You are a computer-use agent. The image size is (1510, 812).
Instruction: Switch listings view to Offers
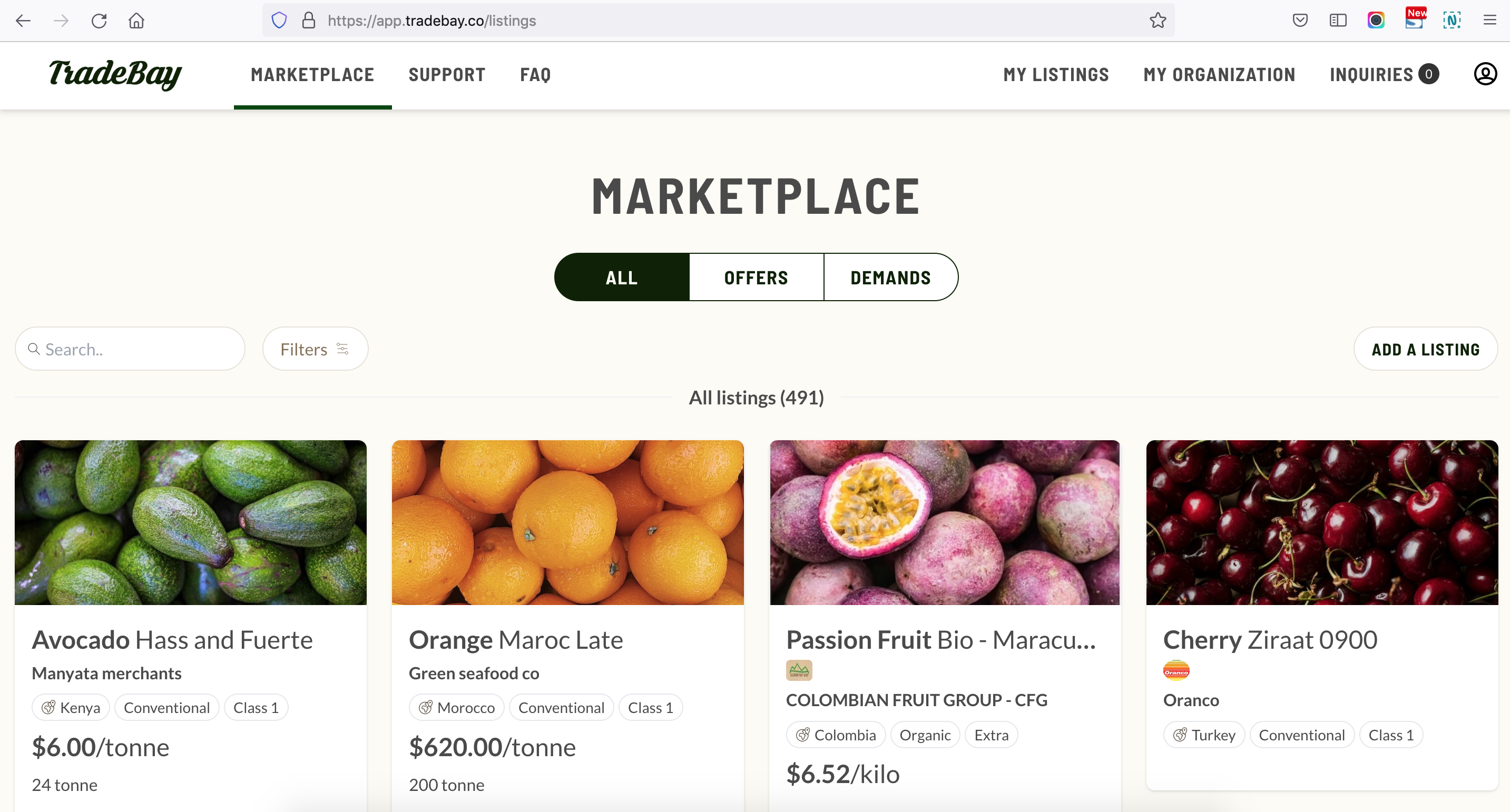coord(756,277)
